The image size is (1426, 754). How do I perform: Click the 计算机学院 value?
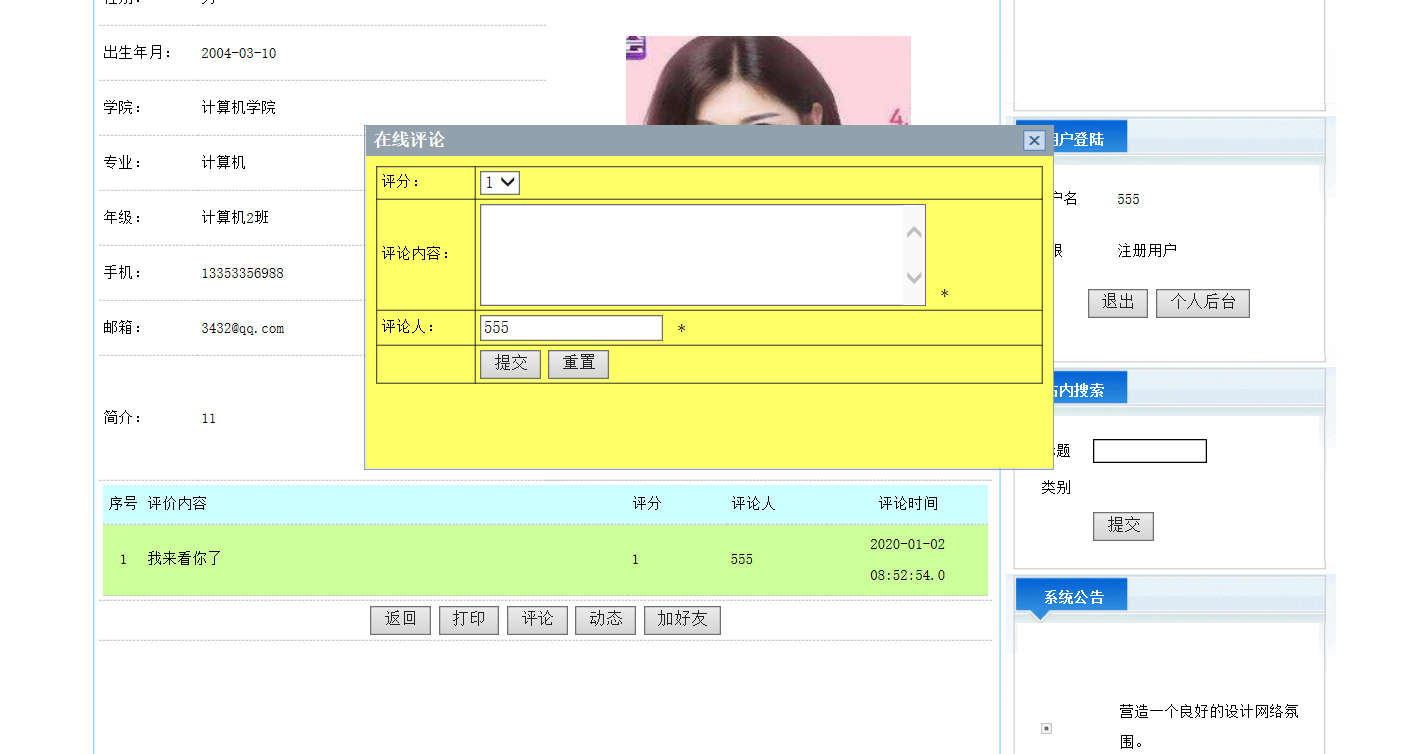[x=238, y=108]
